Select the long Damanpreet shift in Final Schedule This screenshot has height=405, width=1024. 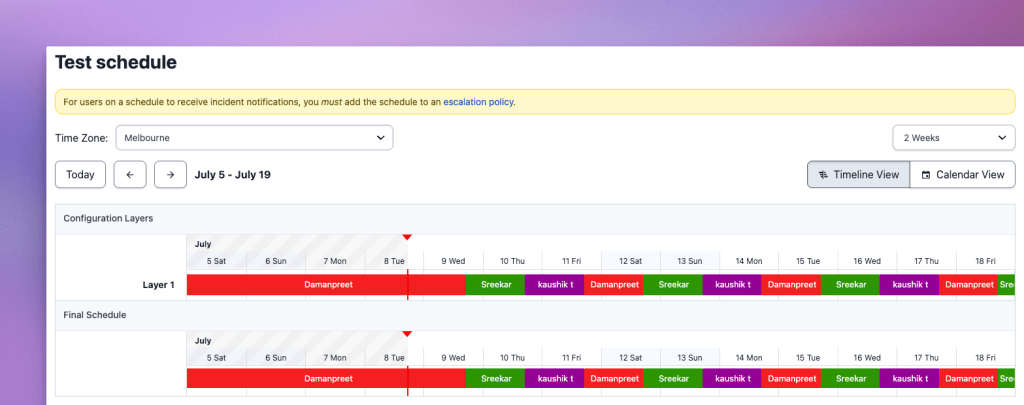328,379
